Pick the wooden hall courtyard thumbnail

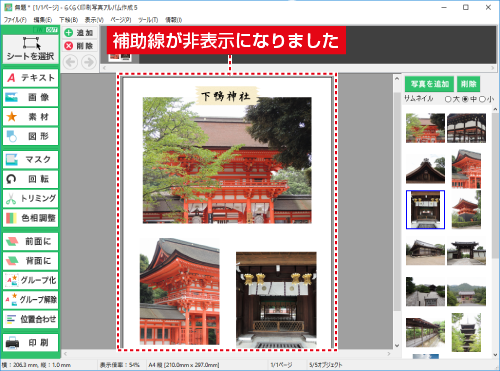pos(425,251)
